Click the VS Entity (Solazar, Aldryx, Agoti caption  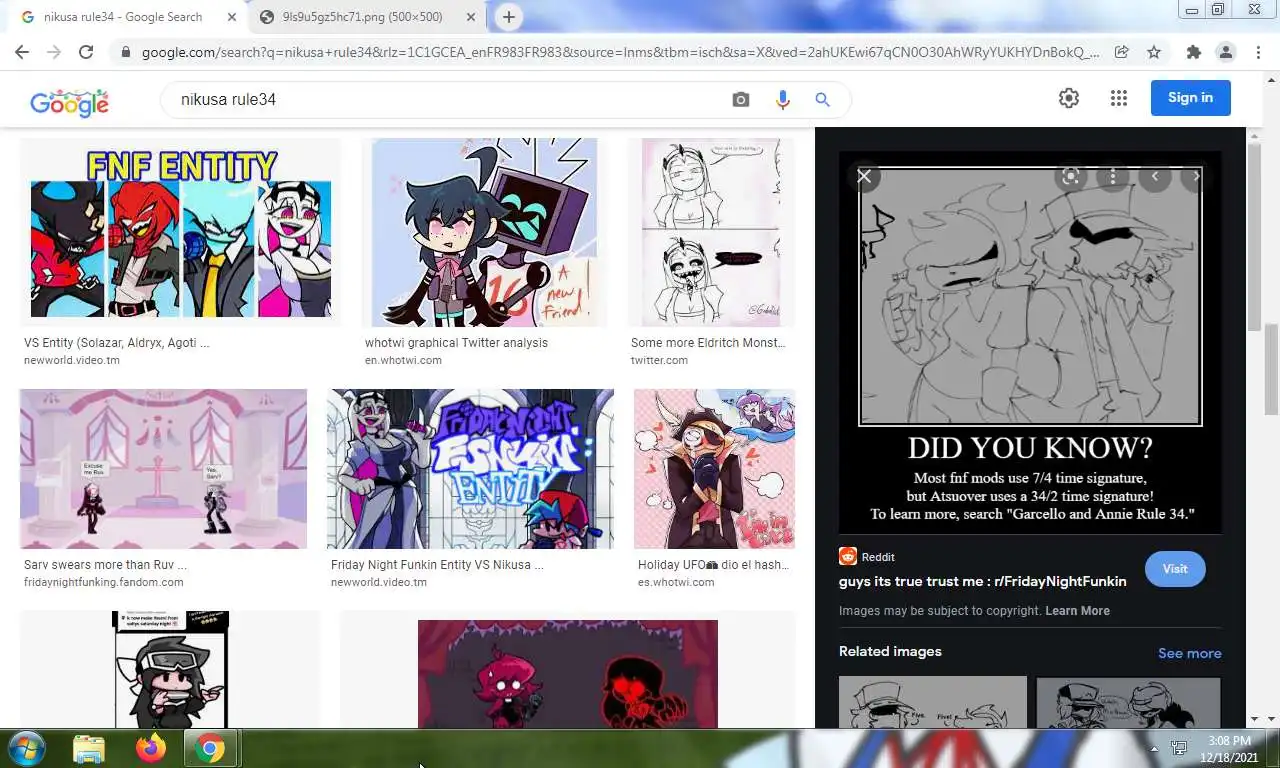click(117, 343)
